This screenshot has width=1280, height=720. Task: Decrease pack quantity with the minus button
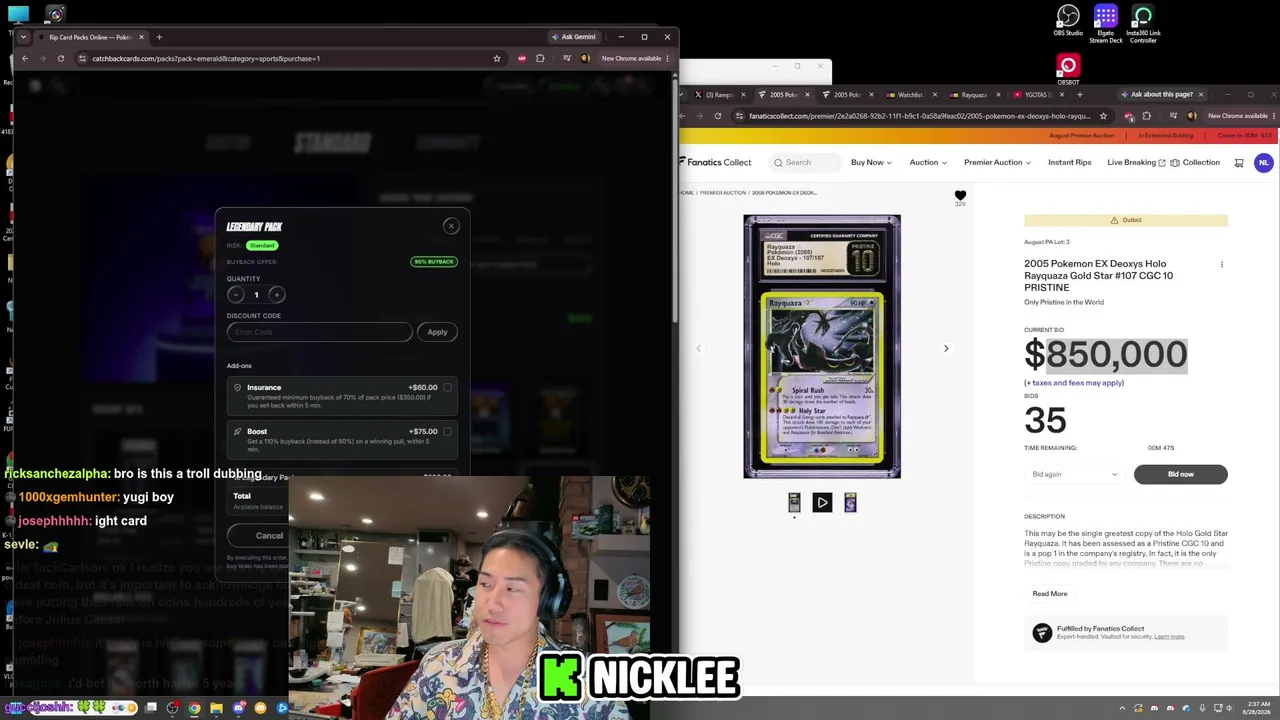pos(236,295)
